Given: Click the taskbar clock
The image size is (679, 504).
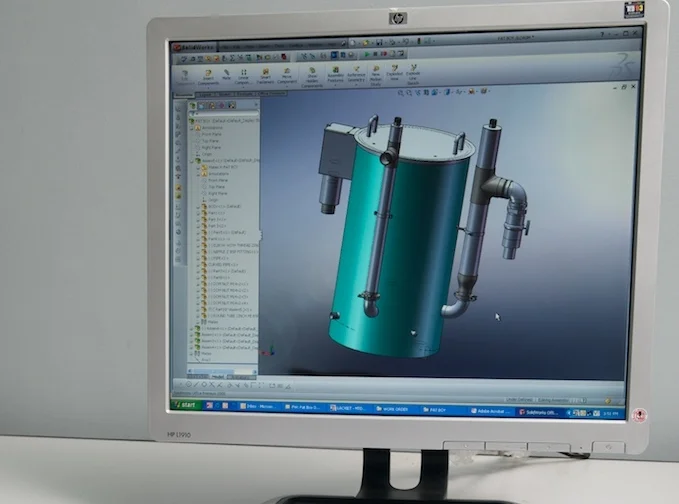Looking at the screenshot, I should pos(610,414).
